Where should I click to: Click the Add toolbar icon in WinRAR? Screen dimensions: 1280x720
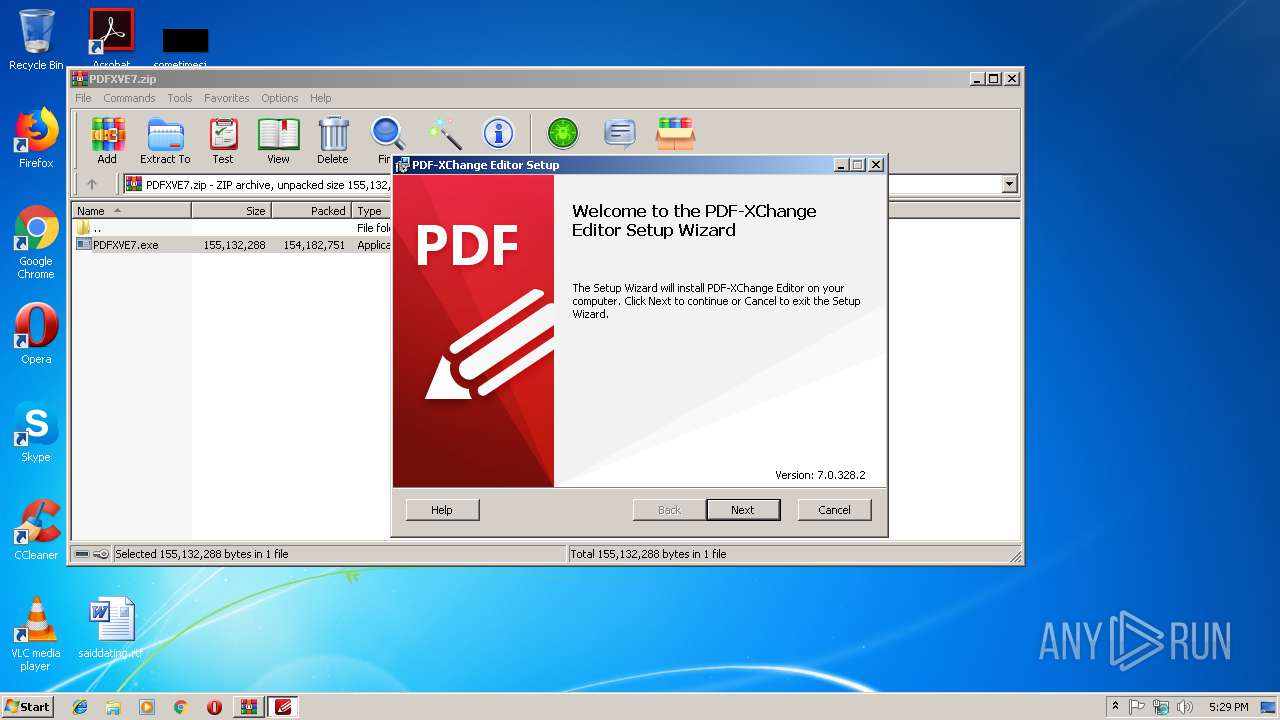107,140
